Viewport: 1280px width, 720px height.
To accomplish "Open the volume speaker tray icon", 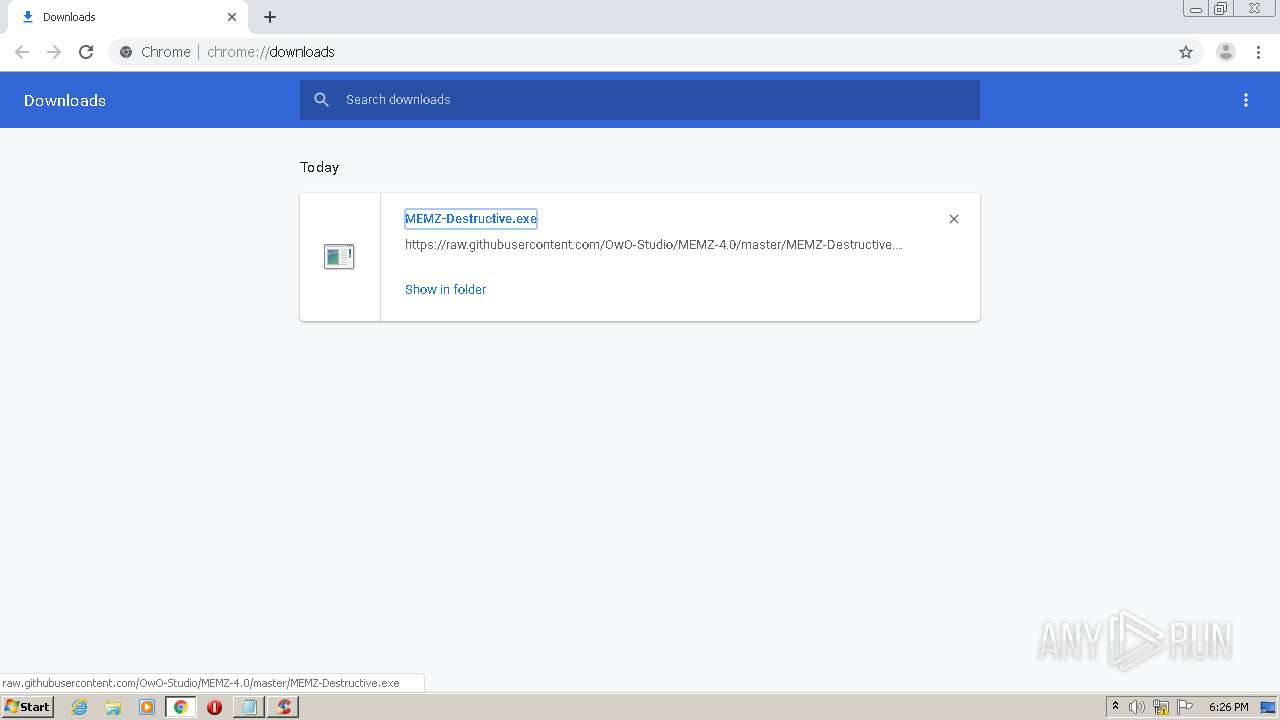I will click(x=1137, y=707).
